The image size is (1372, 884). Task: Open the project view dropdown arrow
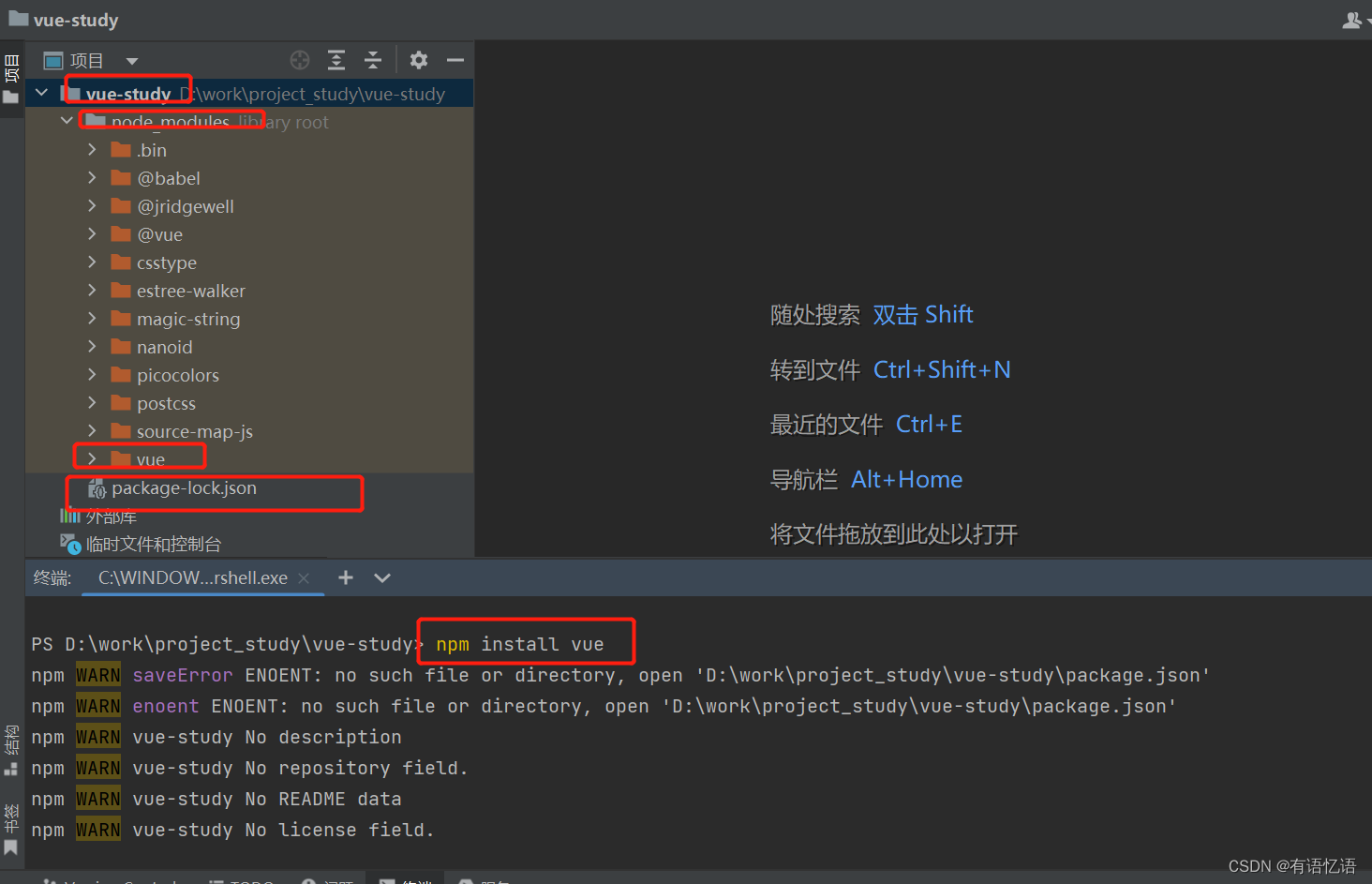(132, 62)
